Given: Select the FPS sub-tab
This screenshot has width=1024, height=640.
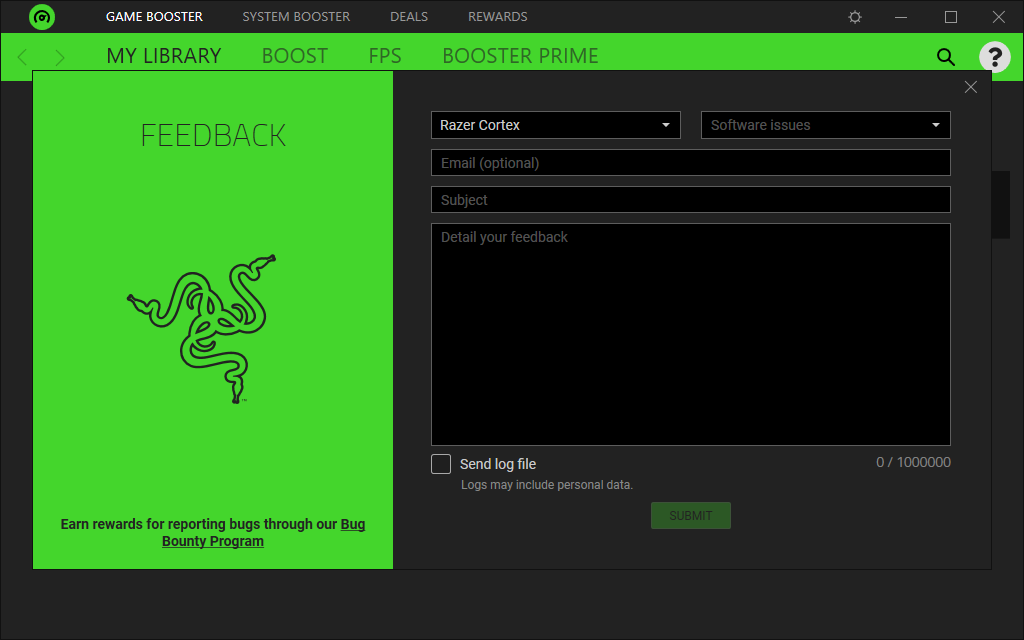Looking at the screenshot, I should [385, 56].
